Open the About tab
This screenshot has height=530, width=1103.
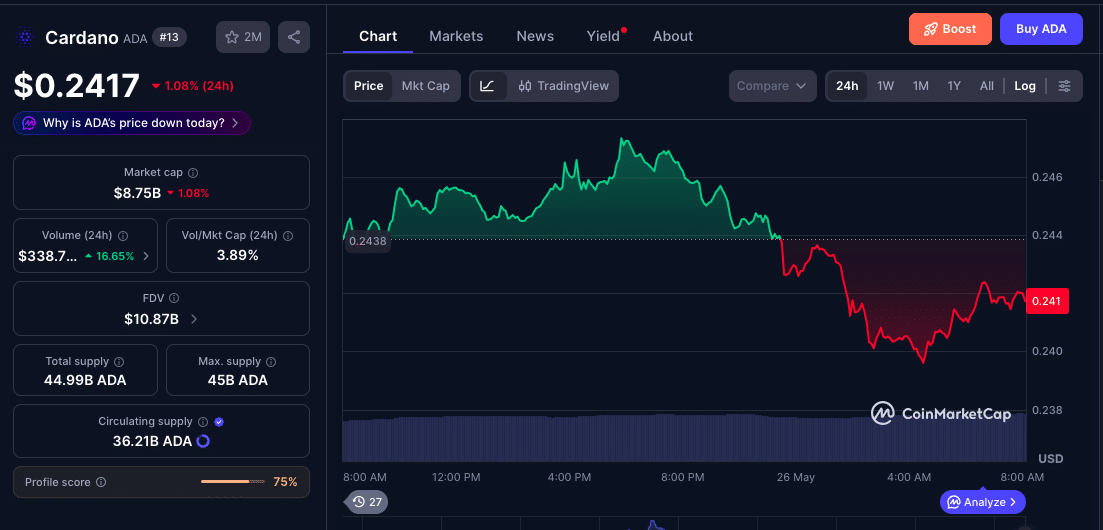point(672,36)
